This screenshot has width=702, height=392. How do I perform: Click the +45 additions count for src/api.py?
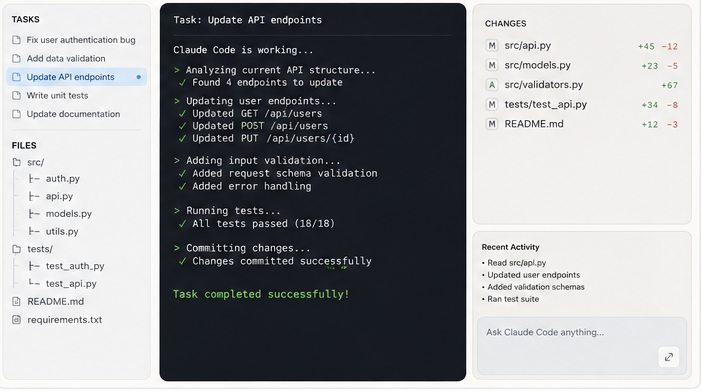(646, 46)
